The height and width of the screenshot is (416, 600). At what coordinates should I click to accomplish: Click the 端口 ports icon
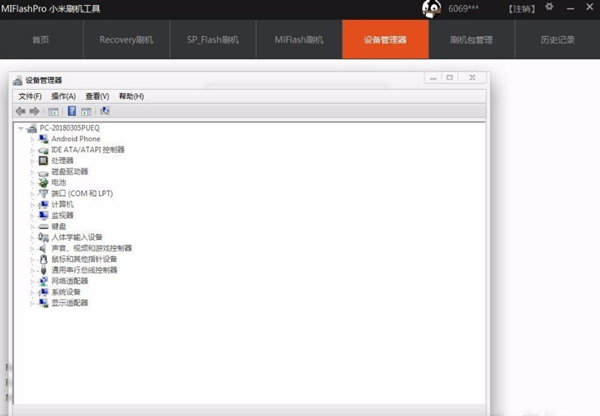point(44,194)
